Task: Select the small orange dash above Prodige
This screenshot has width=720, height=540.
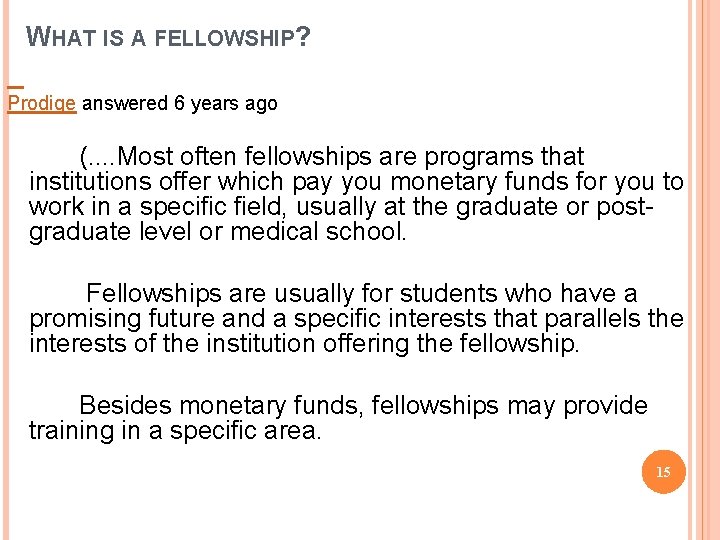Action: [16, 87]
